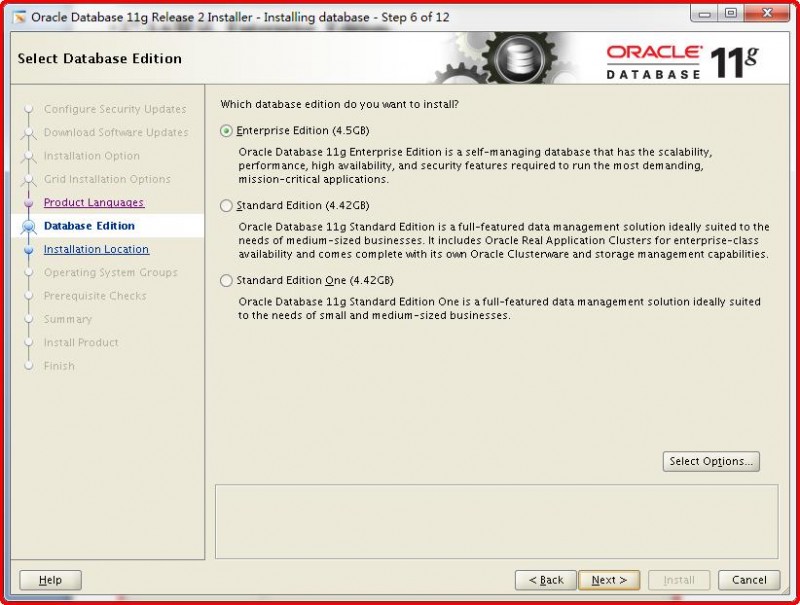Click the Installation Option step marker

[27, 156]
